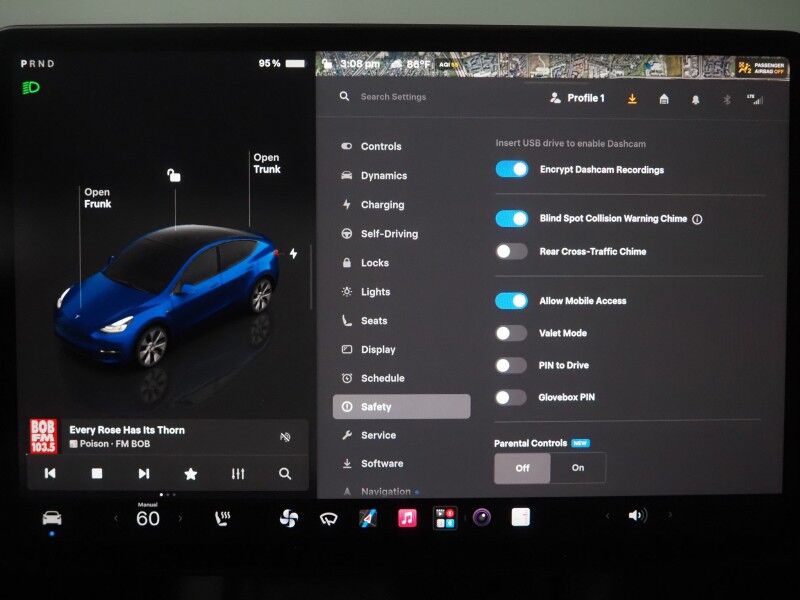The width and height of the screenshot is (800, 600).
Task: Open the white calendar app icon
Action: [521, 517]
